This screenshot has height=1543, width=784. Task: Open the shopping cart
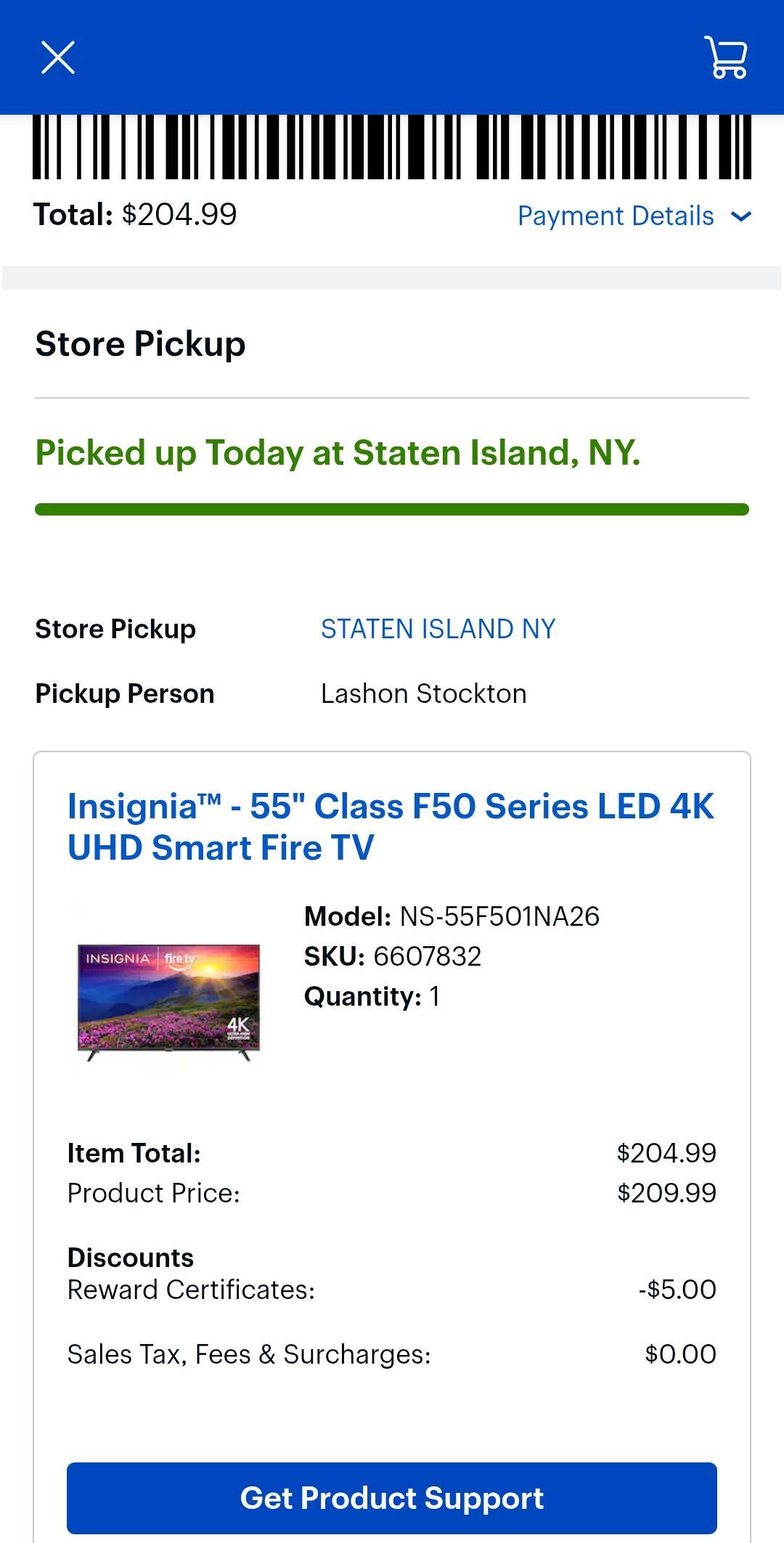click(x=726, y=57)
